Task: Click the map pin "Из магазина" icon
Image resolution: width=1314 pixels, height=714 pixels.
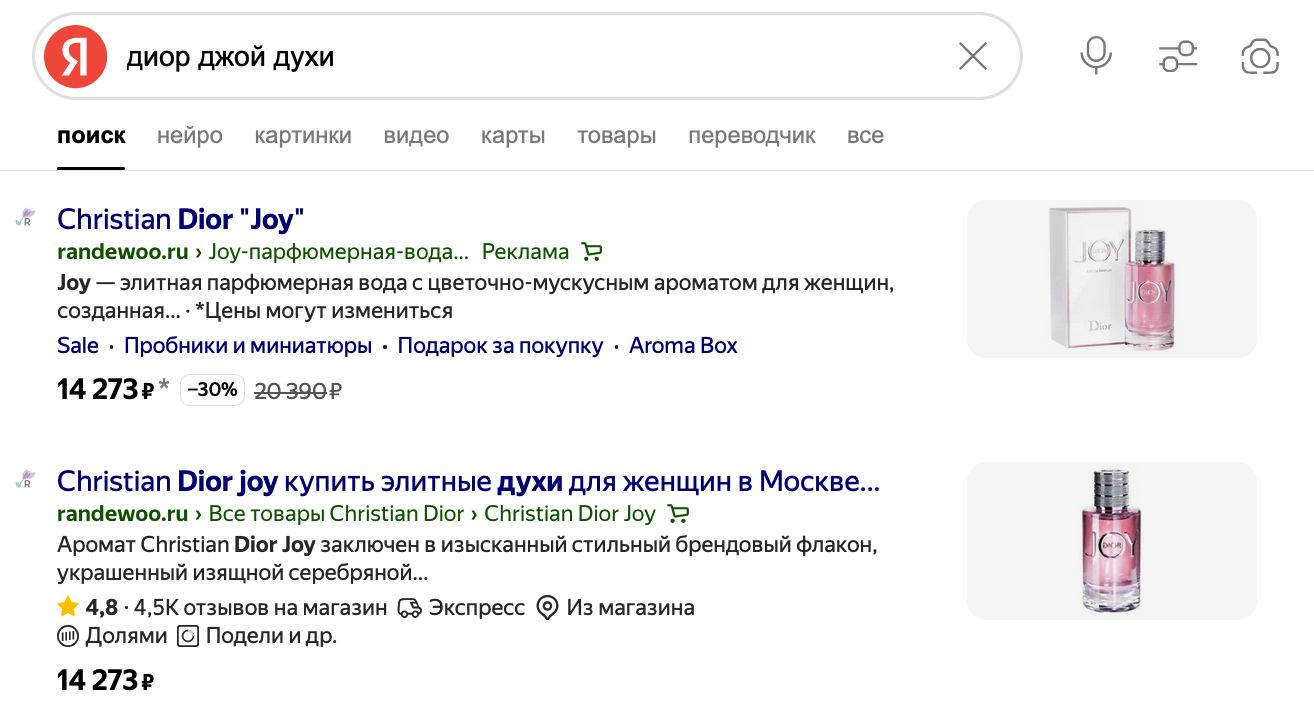Action: [x=547, y=607]
